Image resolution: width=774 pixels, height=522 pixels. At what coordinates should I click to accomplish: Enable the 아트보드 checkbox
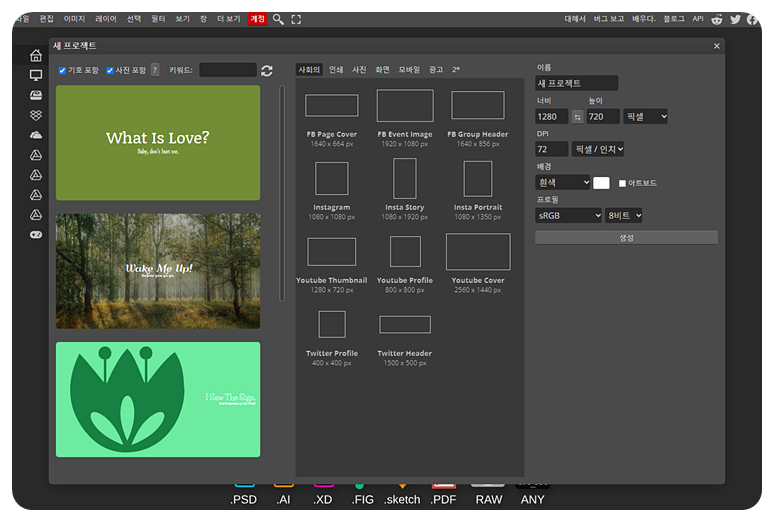(622, 183)
